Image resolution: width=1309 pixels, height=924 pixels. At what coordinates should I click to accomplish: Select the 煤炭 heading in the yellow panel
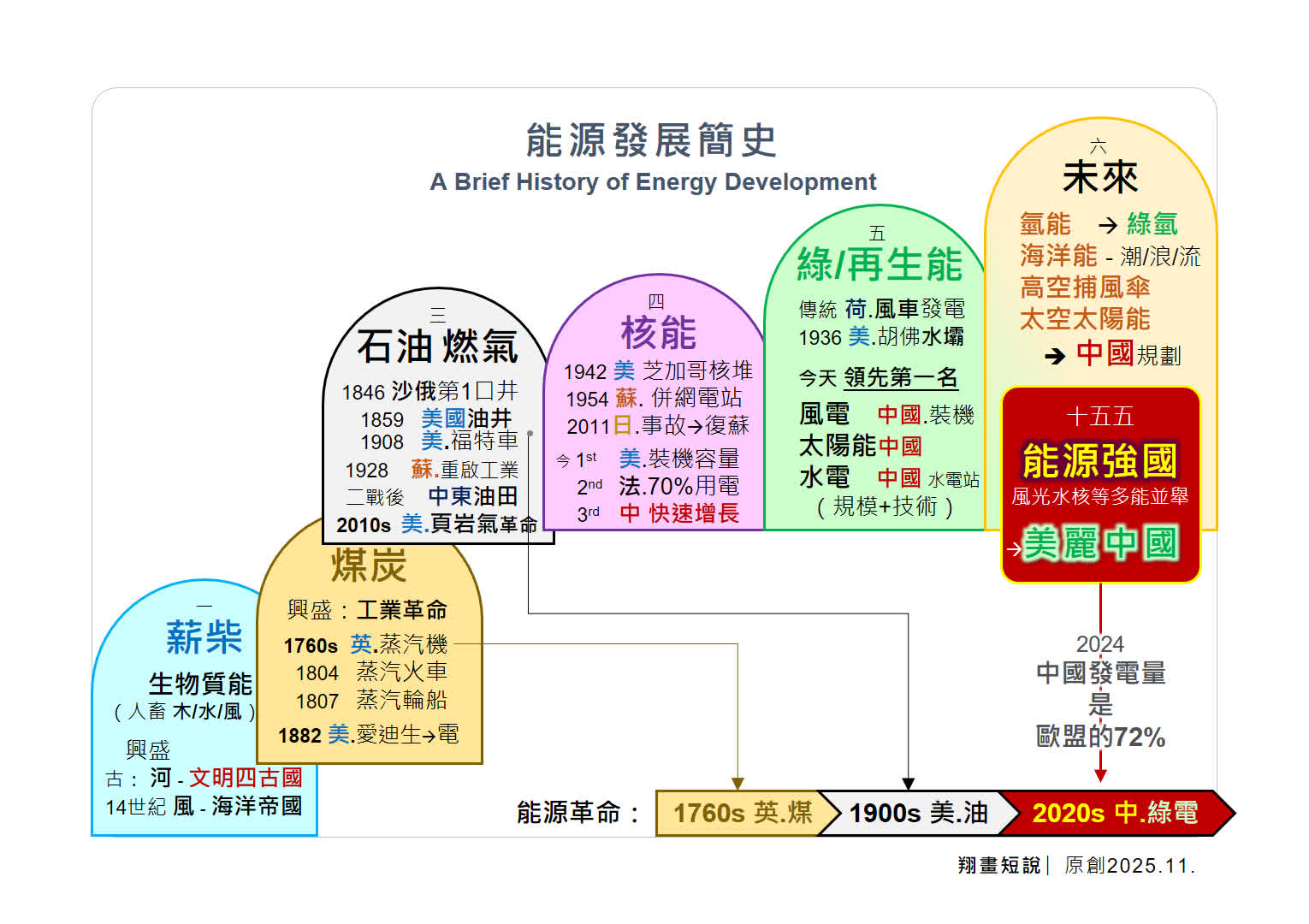click(x=369, y=566)
